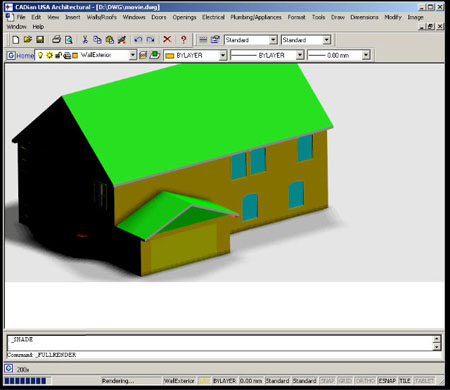The height and width of the screenshot is (390, 450).
Task: Click the Home button on layer toolbar
Action: (21, 55)
